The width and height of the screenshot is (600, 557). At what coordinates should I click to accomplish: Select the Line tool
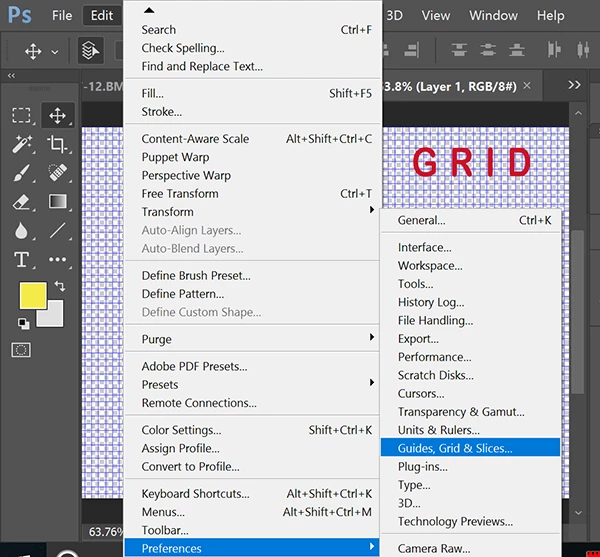(57, 231)
